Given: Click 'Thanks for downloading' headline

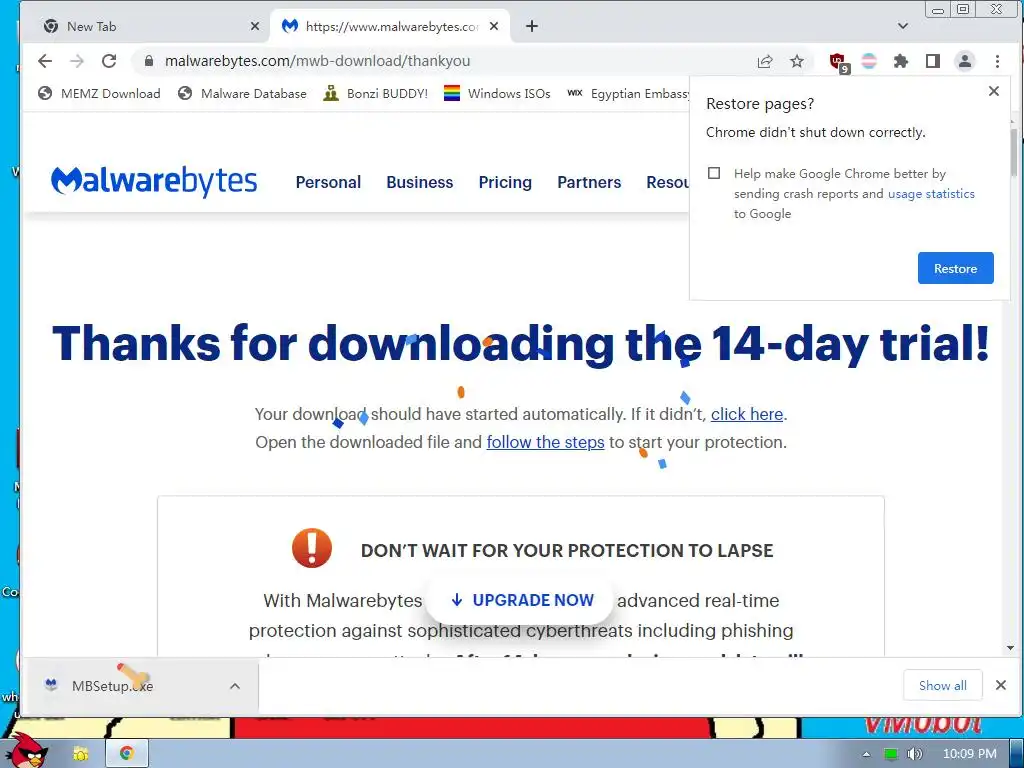Looking at the screenshot, I should click(520, 344).
